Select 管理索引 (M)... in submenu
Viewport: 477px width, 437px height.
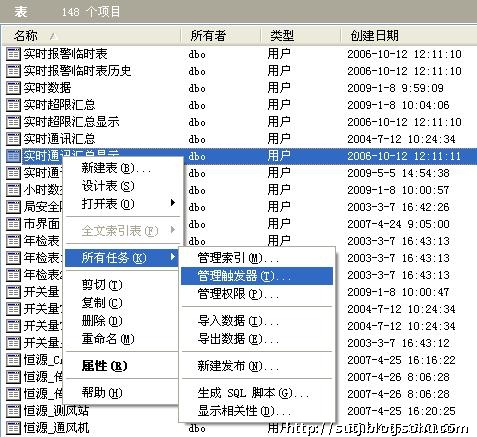coord(257,258)
